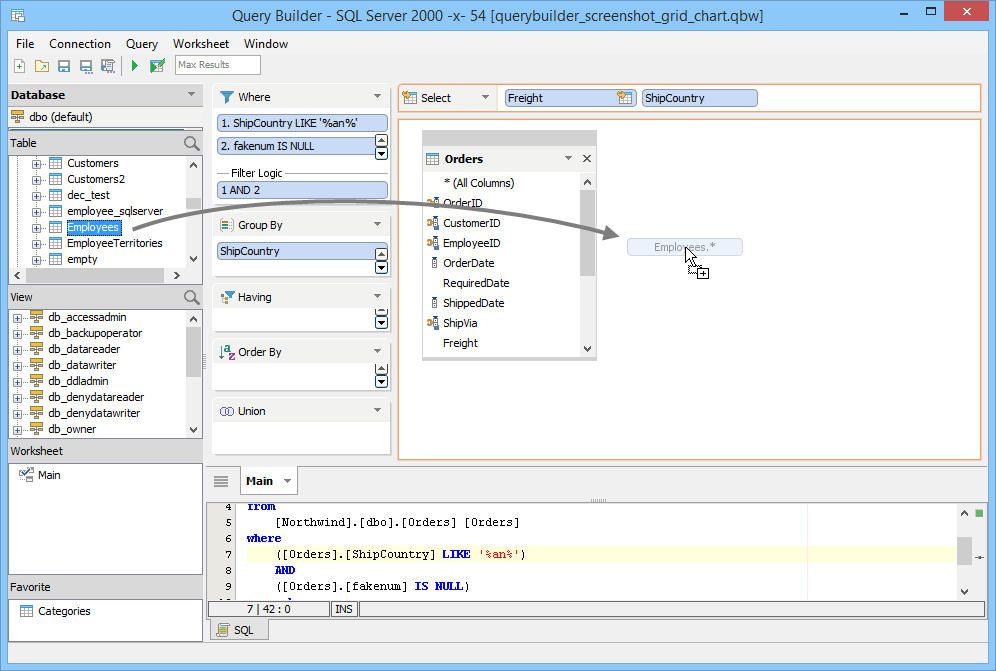The width and height of the screenshot is (996, 671).
Task: Select the empty table in the tree
Action: tap(82, 259)
